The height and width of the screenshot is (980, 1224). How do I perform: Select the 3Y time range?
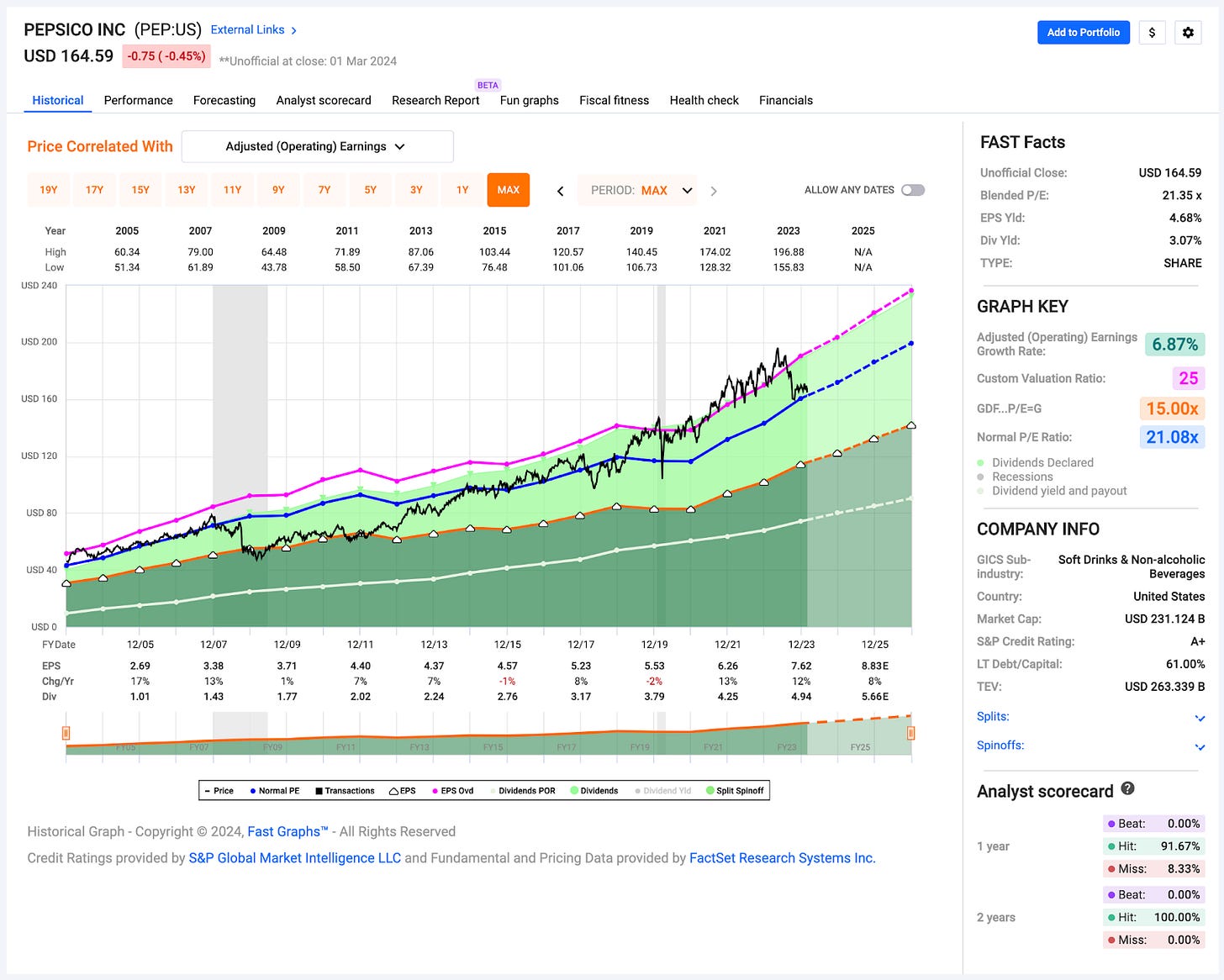point(416,190)
